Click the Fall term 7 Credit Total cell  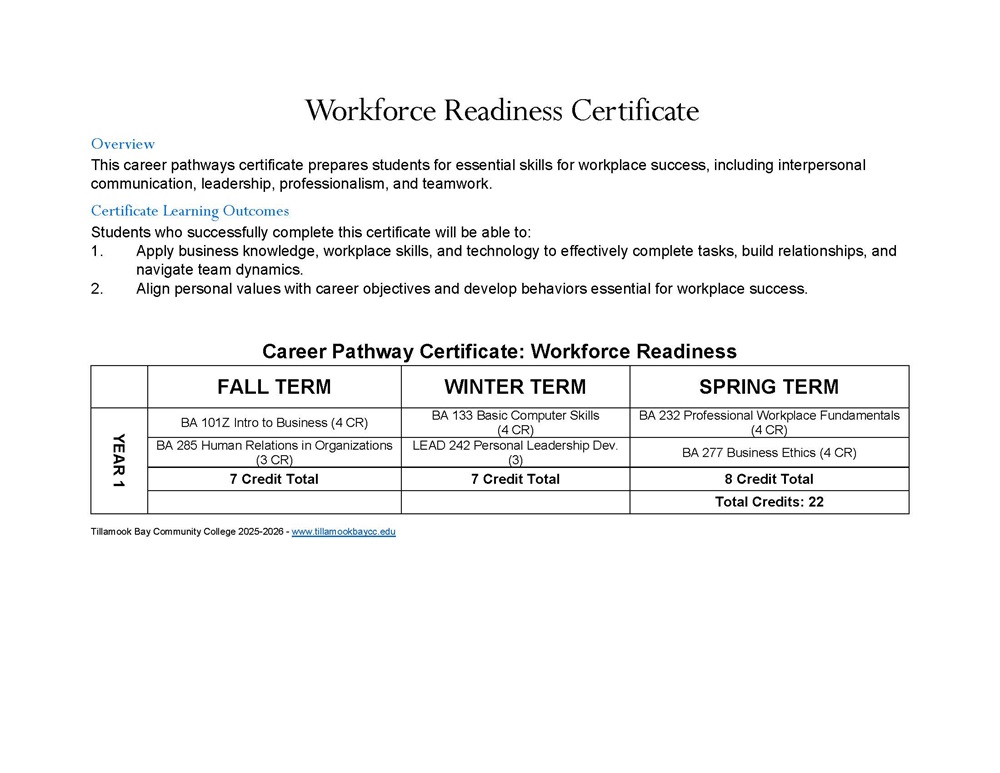(274, 479)
